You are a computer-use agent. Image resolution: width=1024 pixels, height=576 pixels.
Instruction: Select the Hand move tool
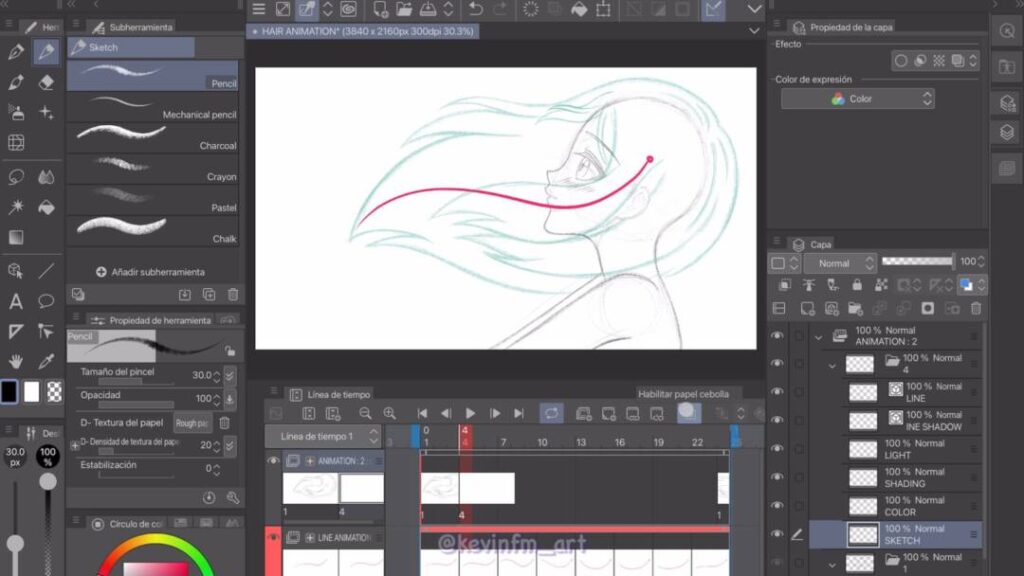coord(16,361)
